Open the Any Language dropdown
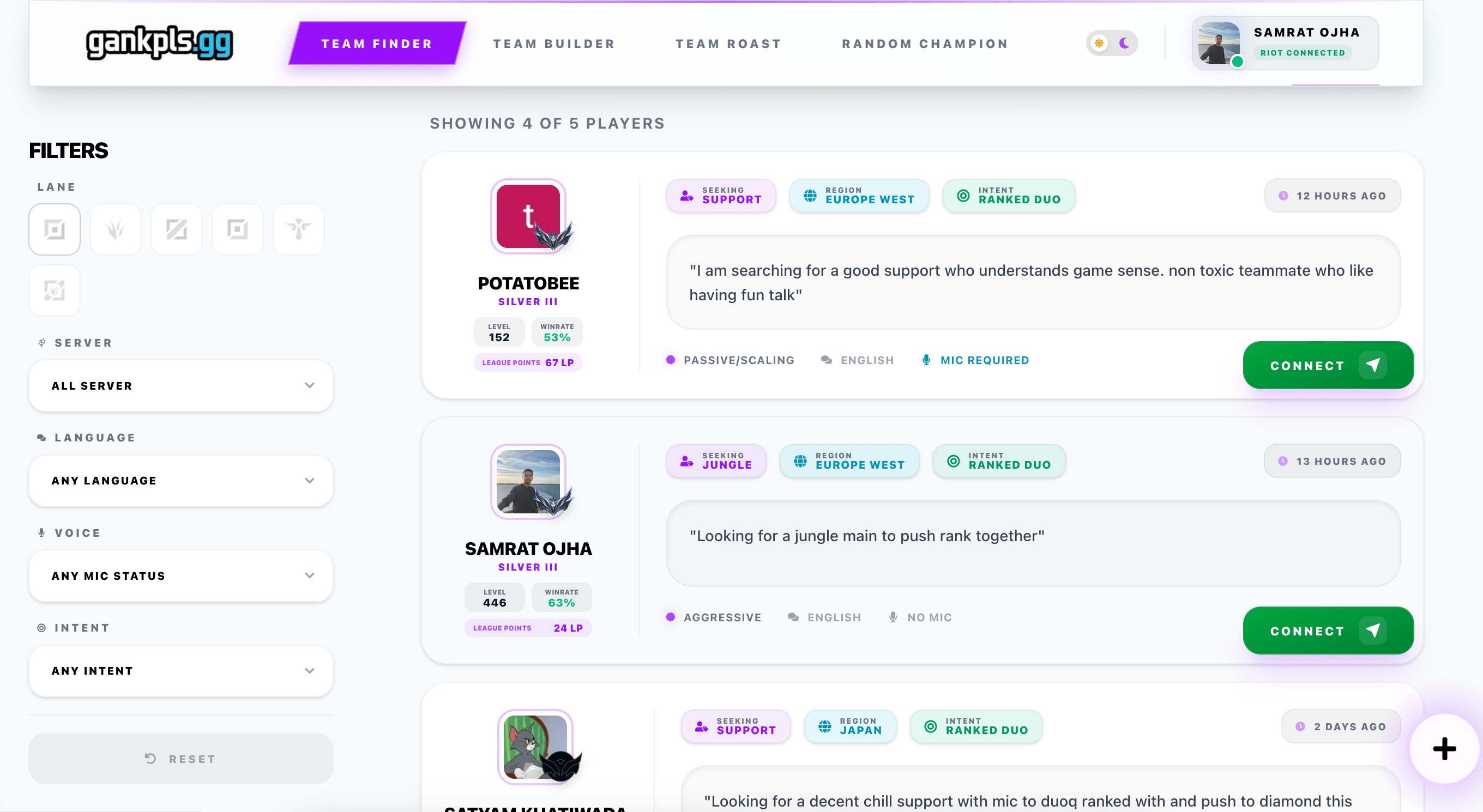The height and width of the screenshot is (812, 1483). pyautogui.click(x=181, y=481)
